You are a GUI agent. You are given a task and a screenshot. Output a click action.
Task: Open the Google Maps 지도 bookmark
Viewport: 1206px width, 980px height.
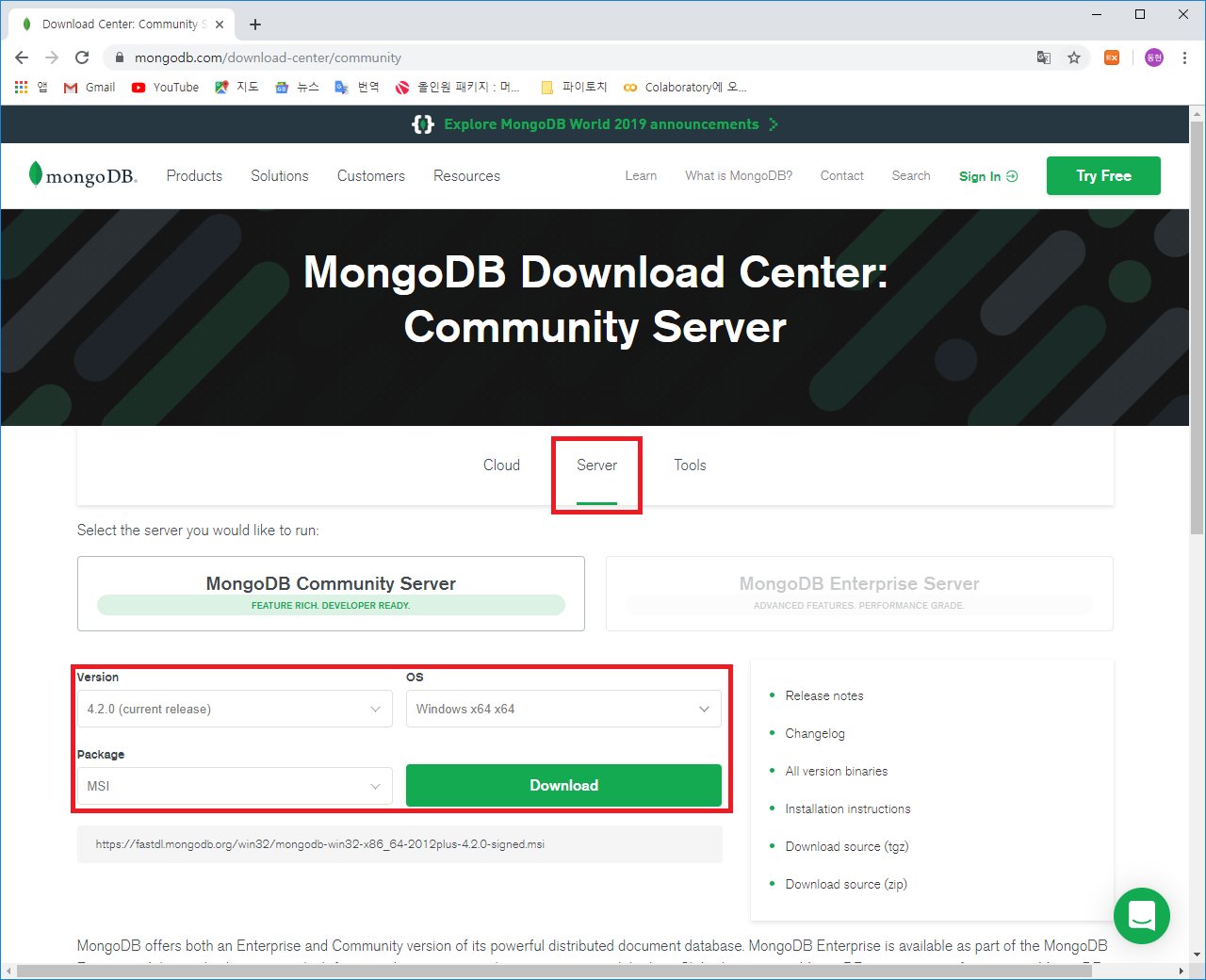point(236,87)
